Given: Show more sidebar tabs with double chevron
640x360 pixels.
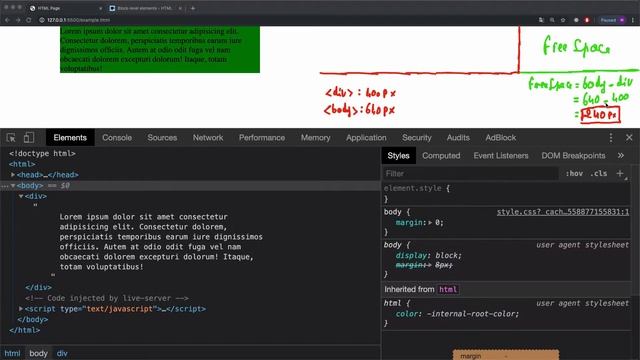Looking at the screenshot, I should click(x=621, y=156).
